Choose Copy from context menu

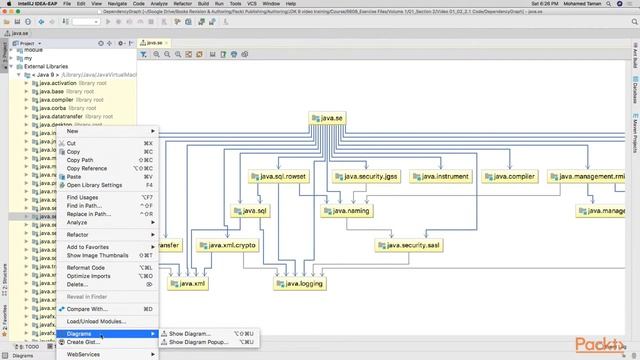(x=107, y=152)
